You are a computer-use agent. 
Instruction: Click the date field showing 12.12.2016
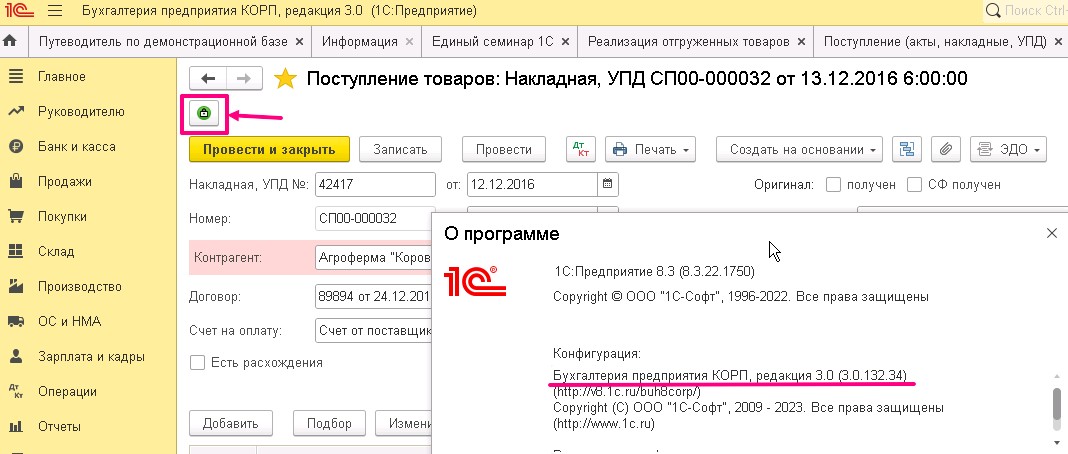pyautogui.click(x=533, y=184)
